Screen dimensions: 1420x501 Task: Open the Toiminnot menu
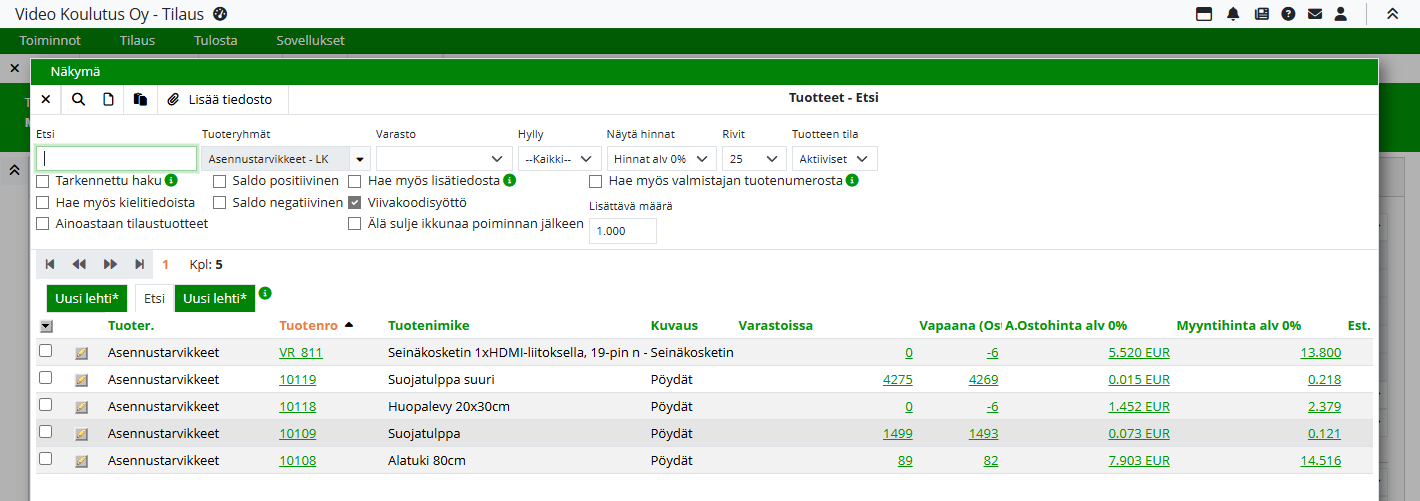50,41
